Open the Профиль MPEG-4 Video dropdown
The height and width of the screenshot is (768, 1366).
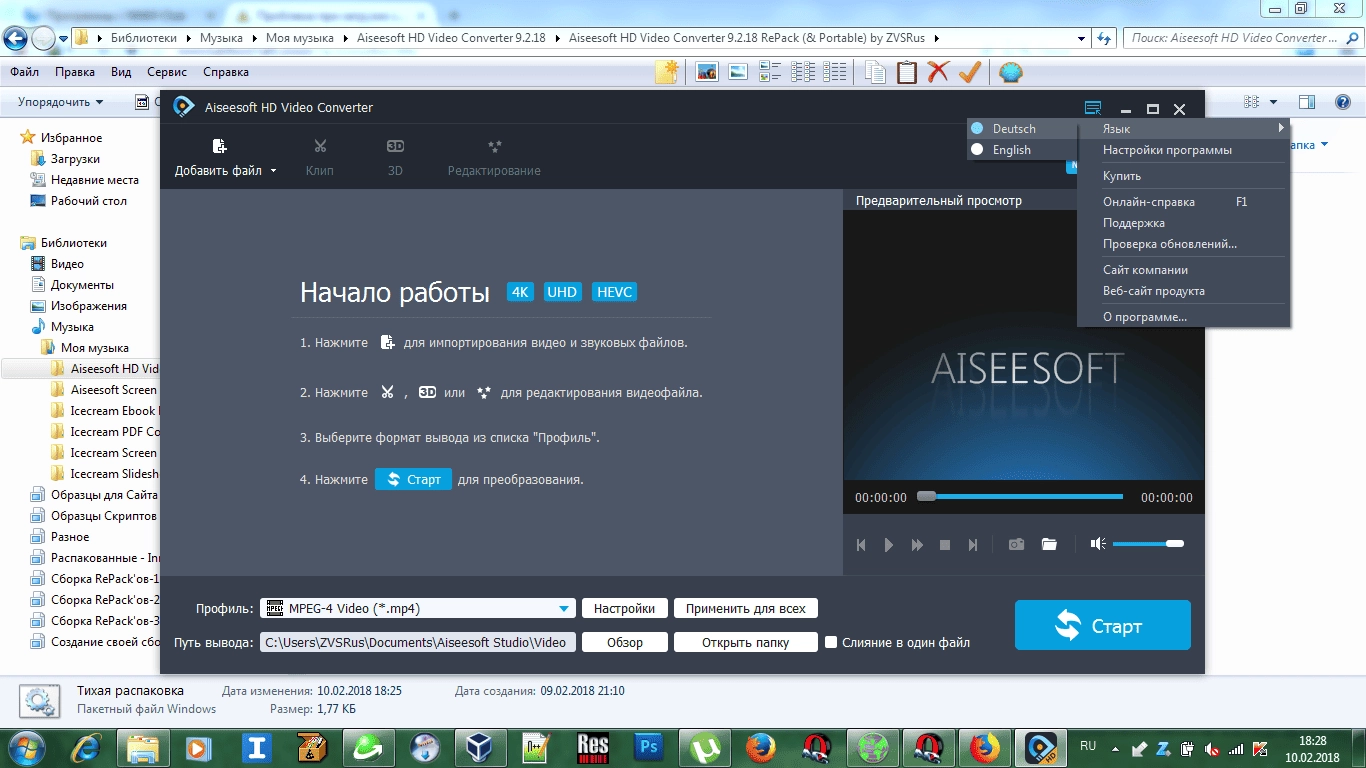pyautogui.click(x=418, y=608)
